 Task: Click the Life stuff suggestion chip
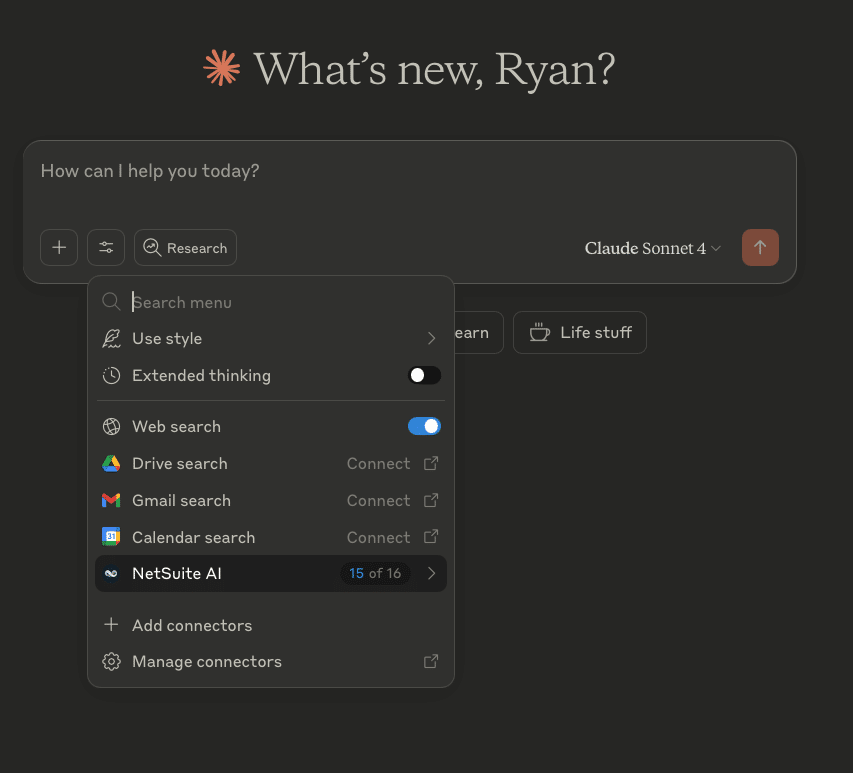(580, 333)
